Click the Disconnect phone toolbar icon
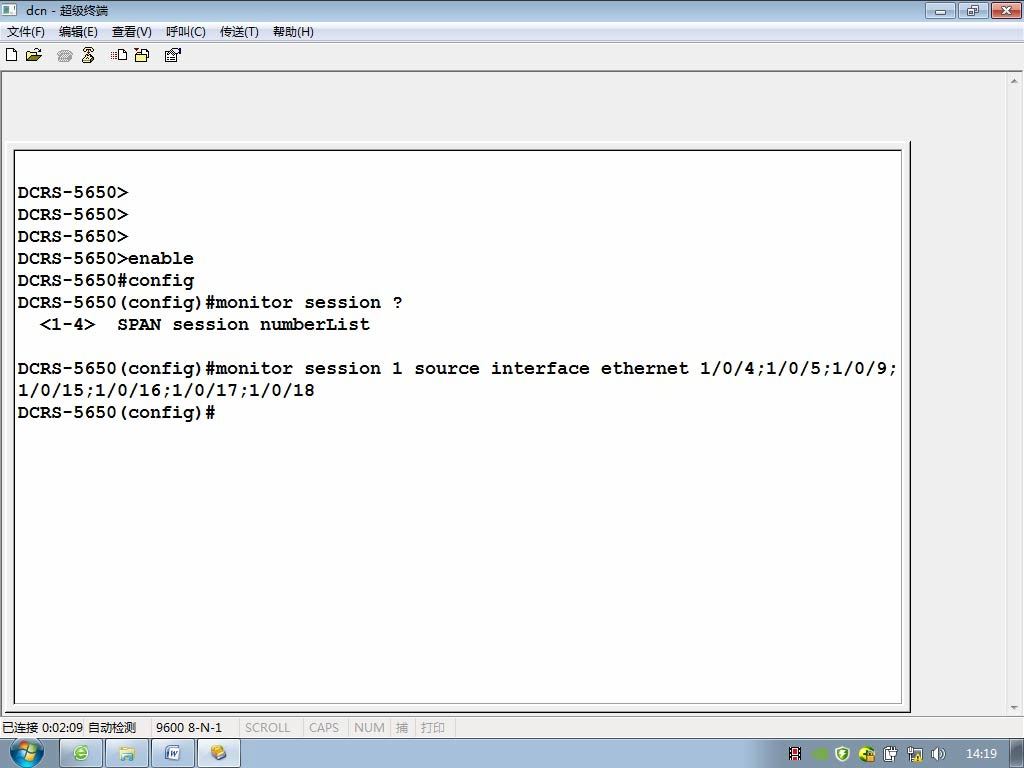The height and width of the screenshot is (768, 1024). coord(88,55)
